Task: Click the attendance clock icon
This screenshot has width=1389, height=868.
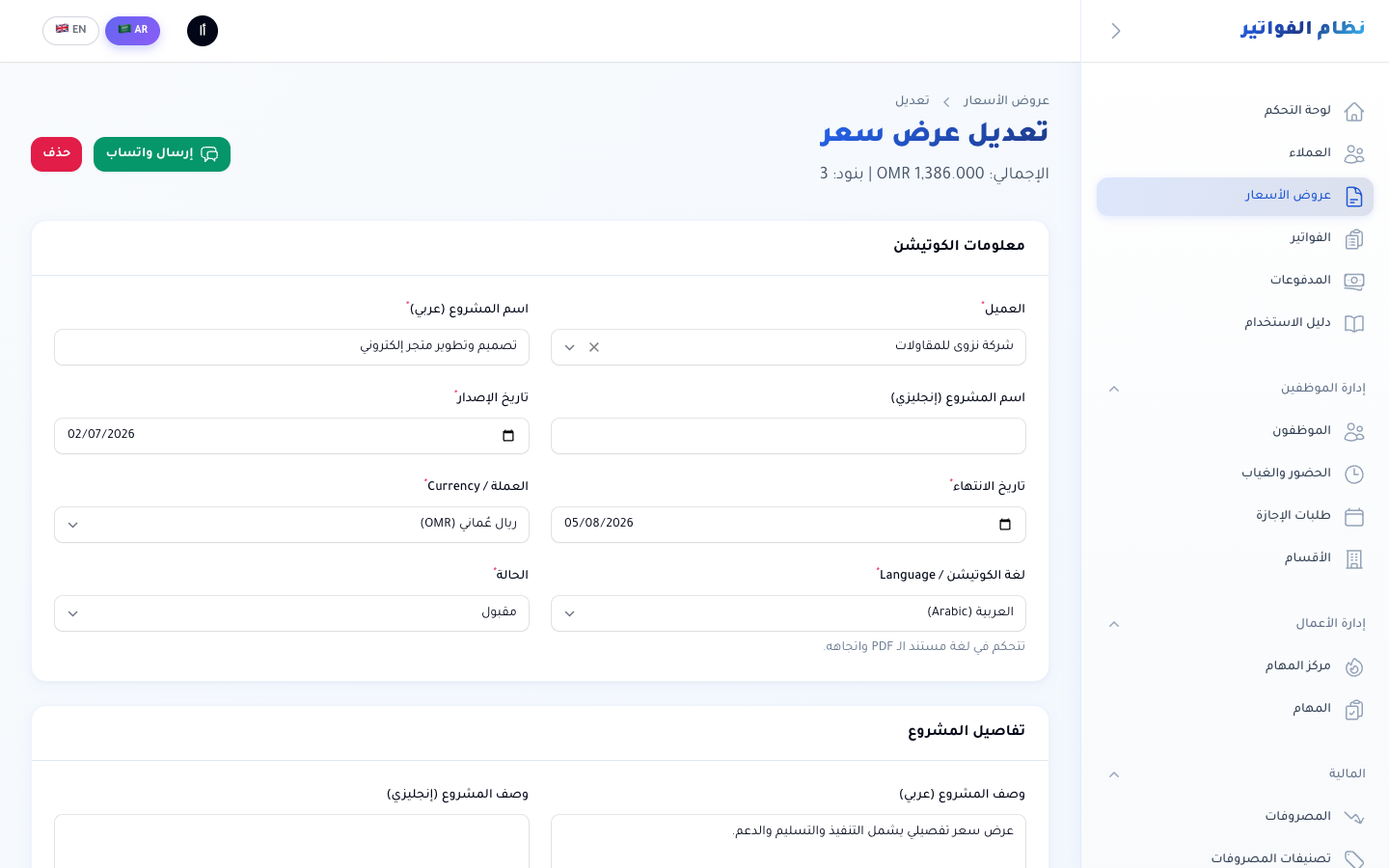Action: [1354, 475]
